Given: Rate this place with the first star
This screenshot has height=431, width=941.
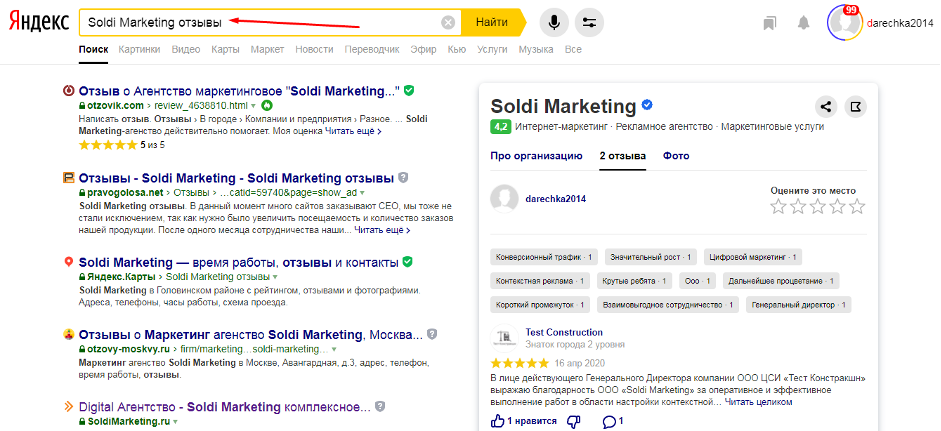Looking at the screenshot, I should pyautogui.click(x=779, y=207).
